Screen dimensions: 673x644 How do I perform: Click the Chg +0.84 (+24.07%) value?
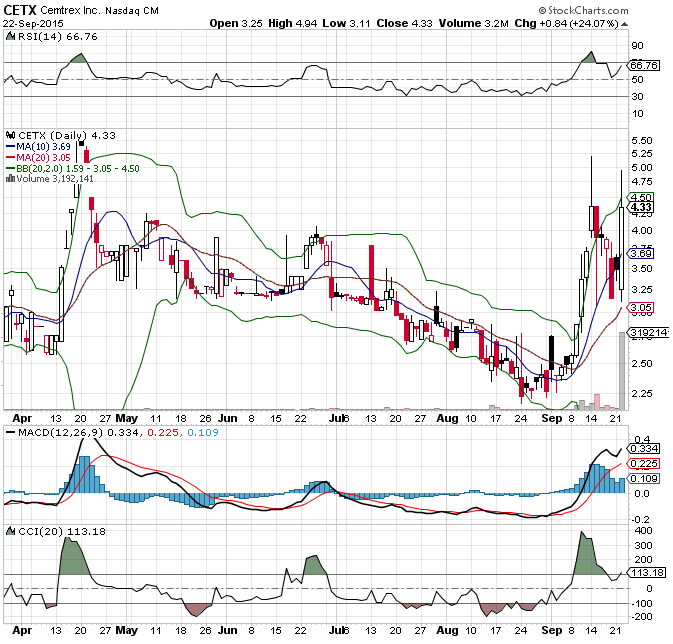pyautogui.click(x=567, y=24)
